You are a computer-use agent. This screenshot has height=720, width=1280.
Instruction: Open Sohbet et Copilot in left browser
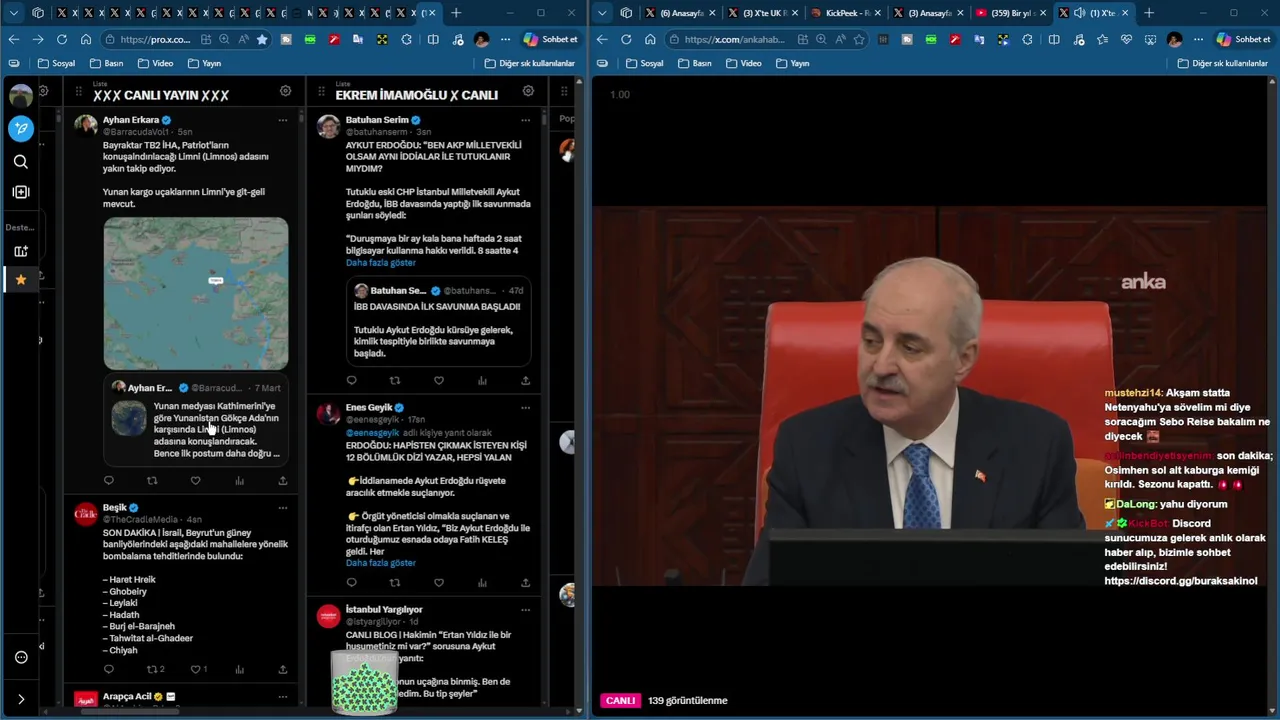[x=550, y=39]
